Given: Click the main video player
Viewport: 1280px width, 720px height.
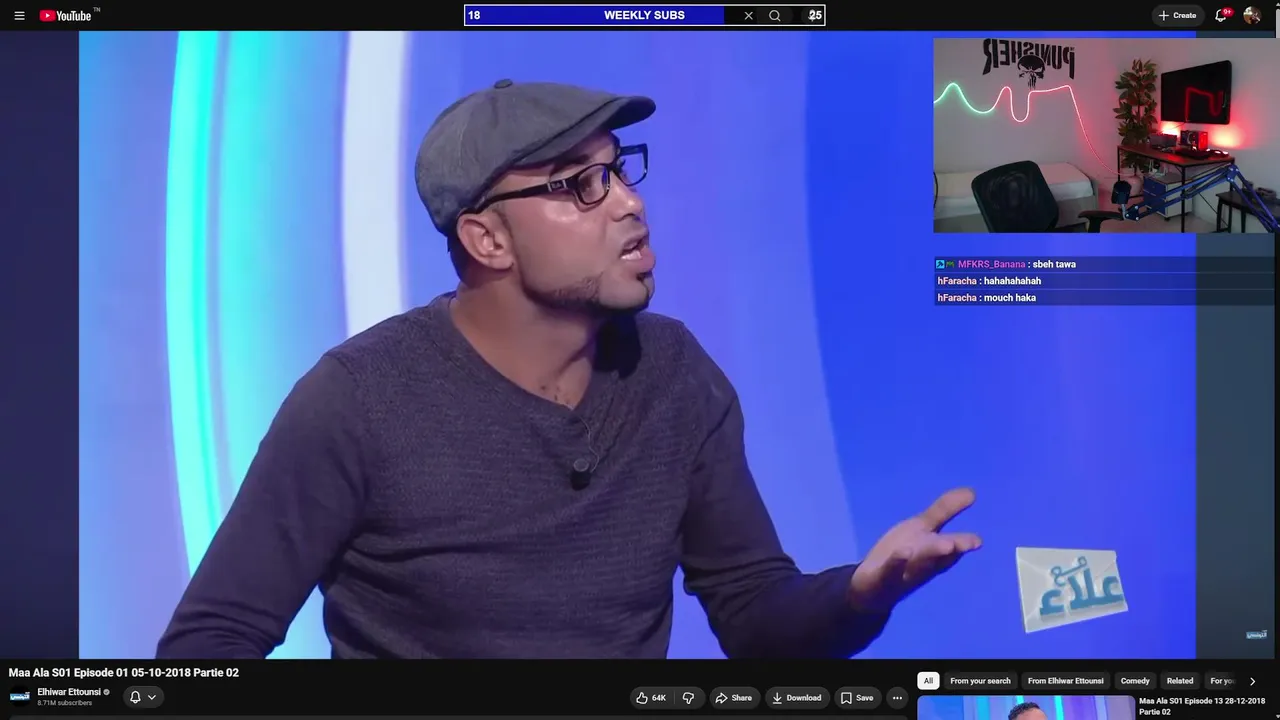Looking at the screenshot, I should tap(638, 345).
